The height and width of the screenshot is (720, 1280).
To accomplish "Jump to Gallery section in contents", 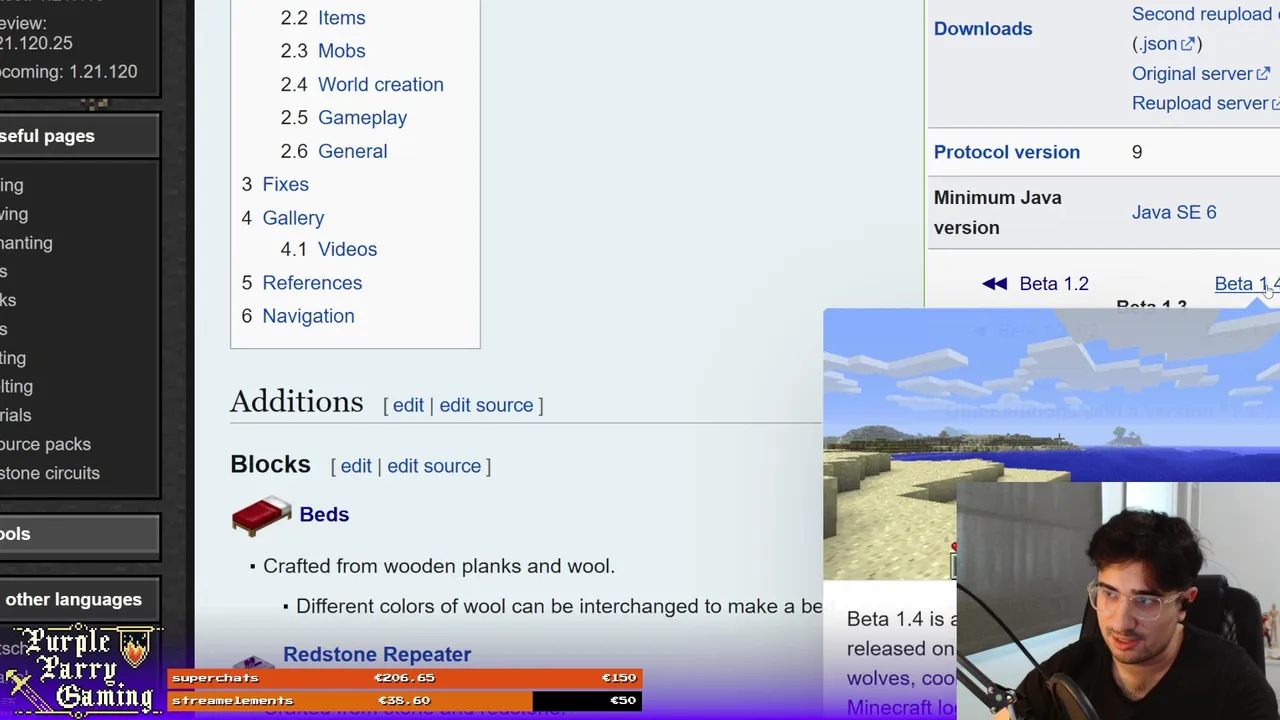I will [293, 218].
